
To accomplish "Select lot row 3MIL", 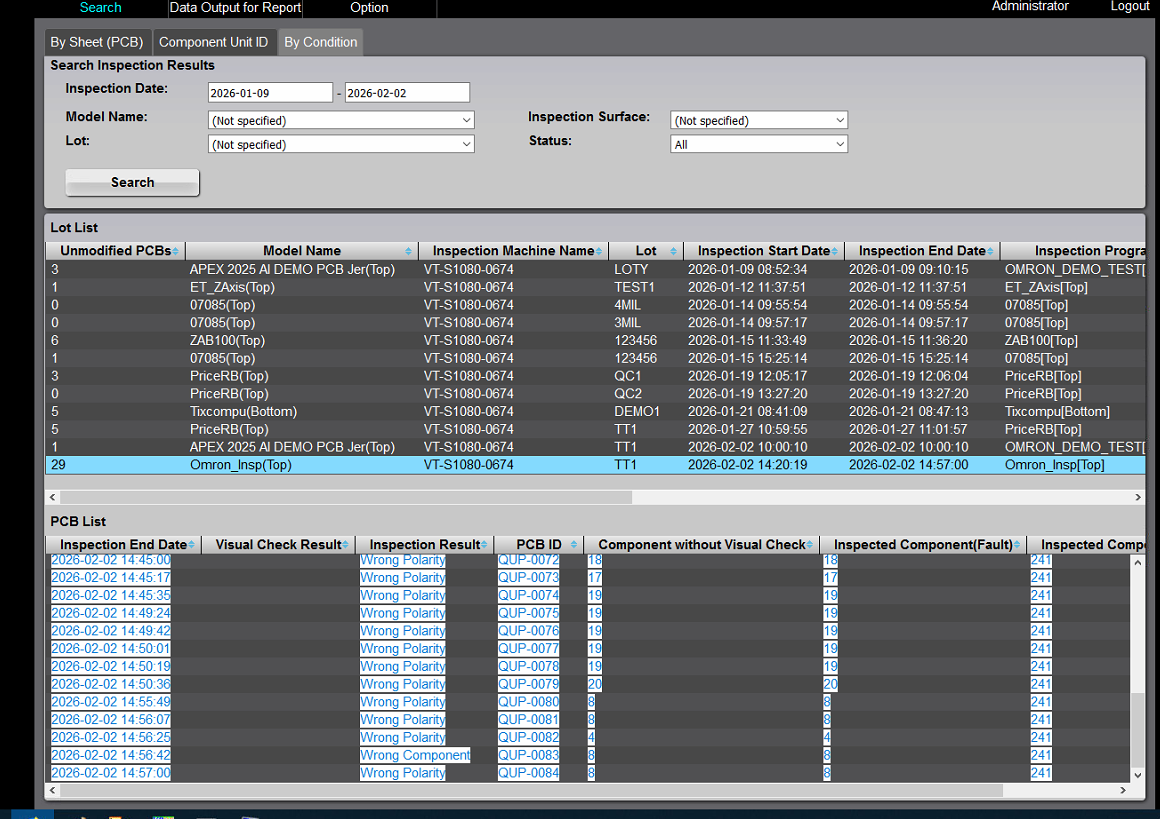I will [x=595, y=323].
